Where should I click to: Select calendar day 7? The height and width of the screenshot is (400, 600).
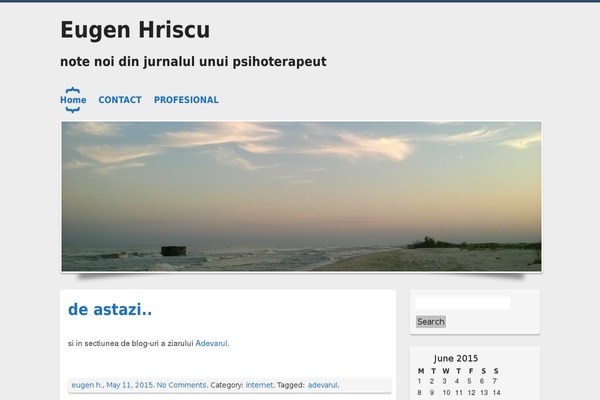pos(494,381)
